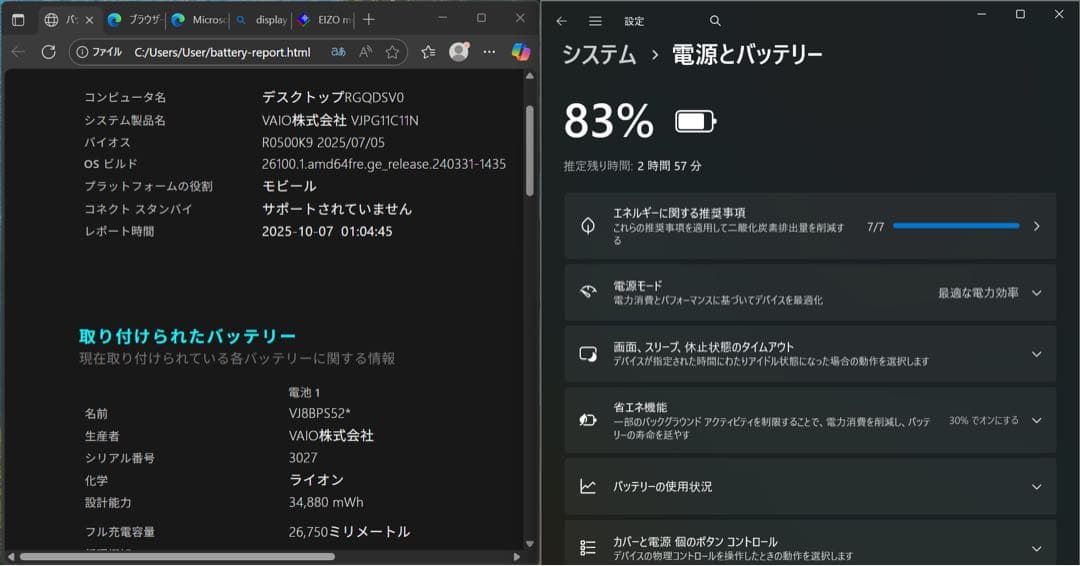Image resolution: width=1080 pixels, height=566 pixels.
Task: Expand 画面、スリープ、休止状態のタイムアウト section
Action: [x=810, y=354]
